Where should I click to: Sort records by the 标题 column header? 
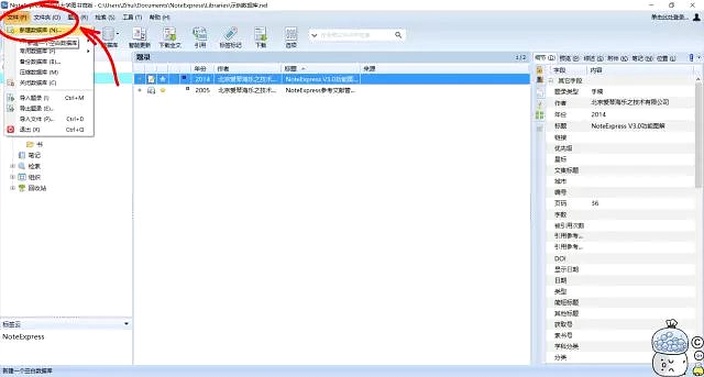click(321, 69)
